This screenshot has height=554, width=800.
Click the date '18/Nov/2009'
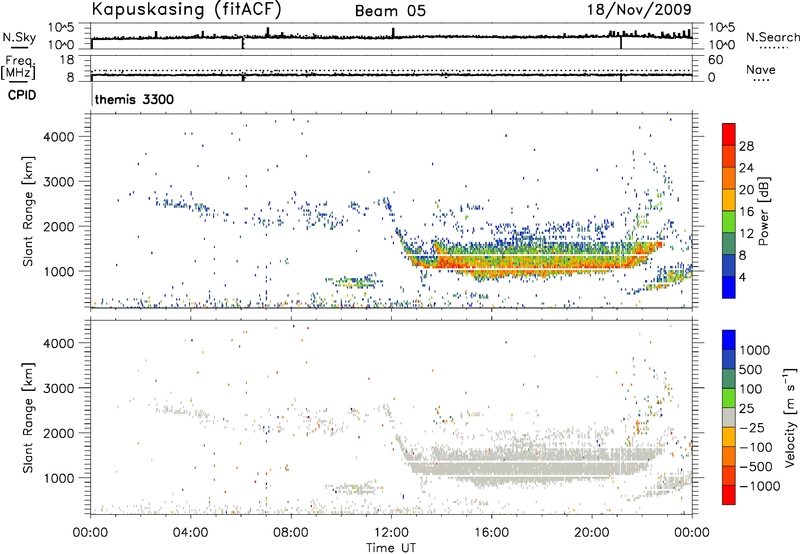click(x=639, y=9)
